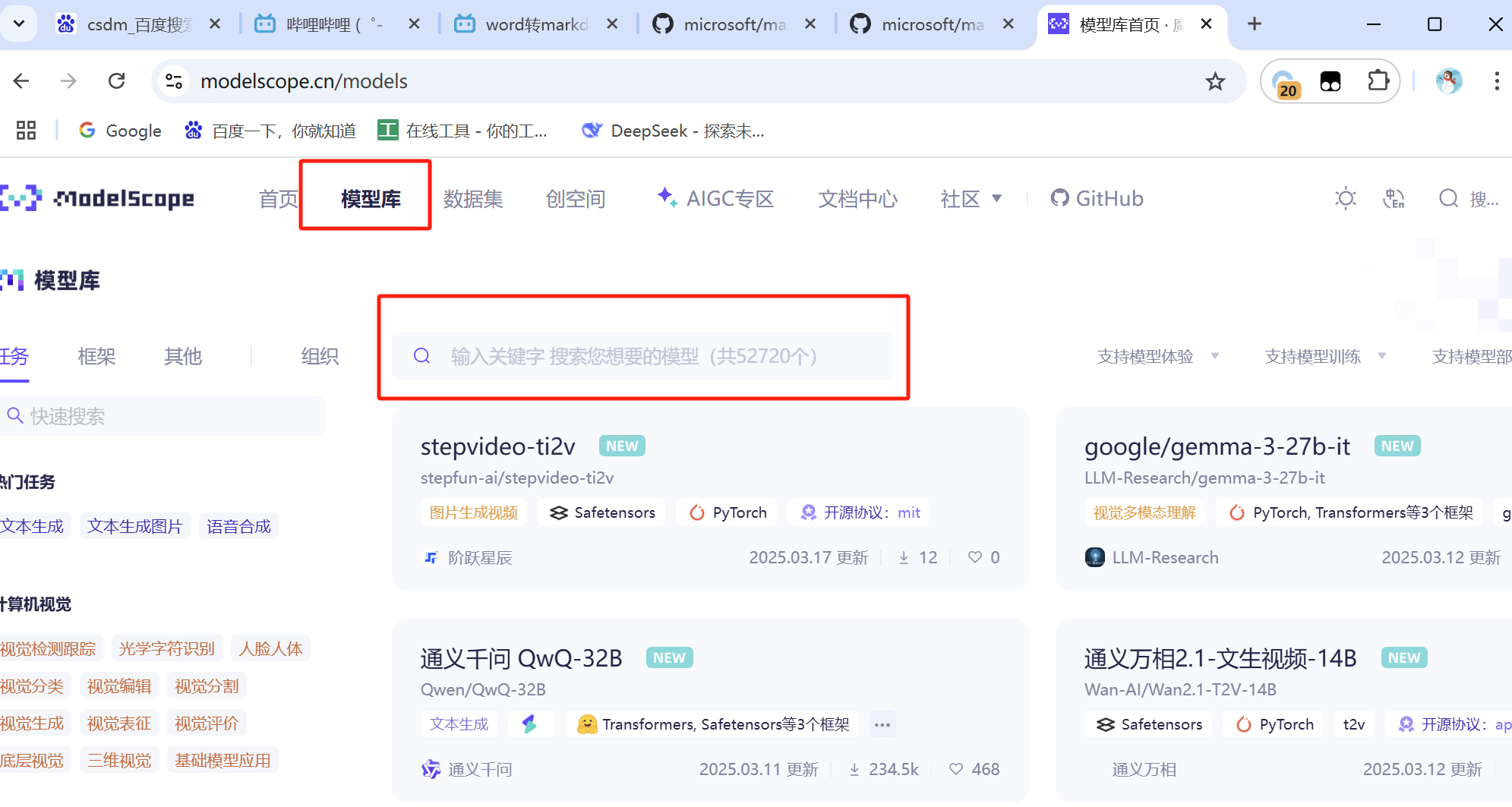Toggle the light/dark theme sun icon

tap(1345, 199)
